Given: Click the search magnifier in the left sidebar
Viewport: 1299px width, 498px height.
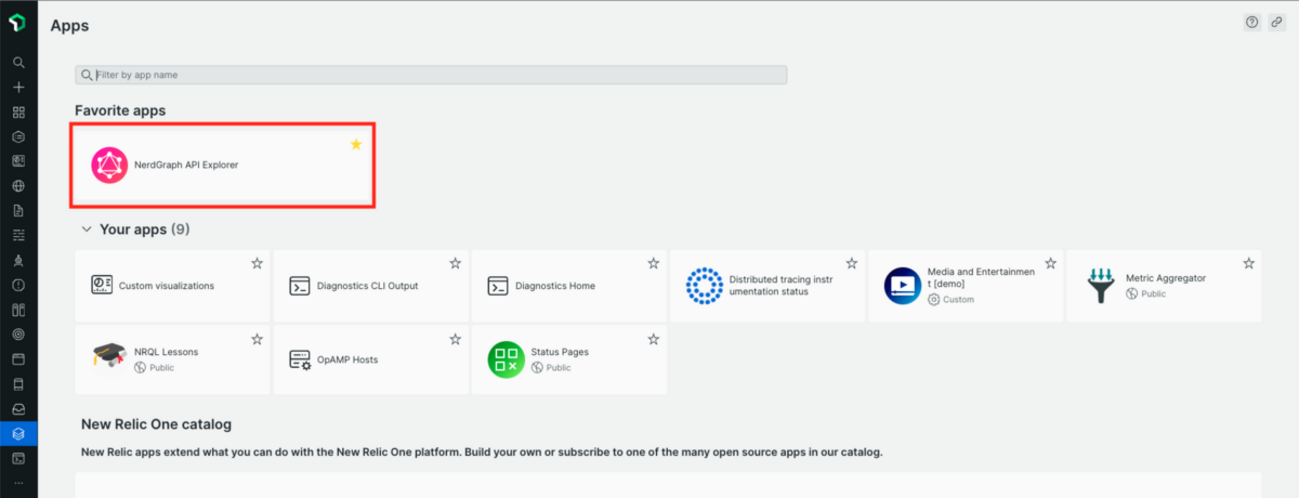Looking at the screenshot, I should pyautogui.click(x=18, y=62).
